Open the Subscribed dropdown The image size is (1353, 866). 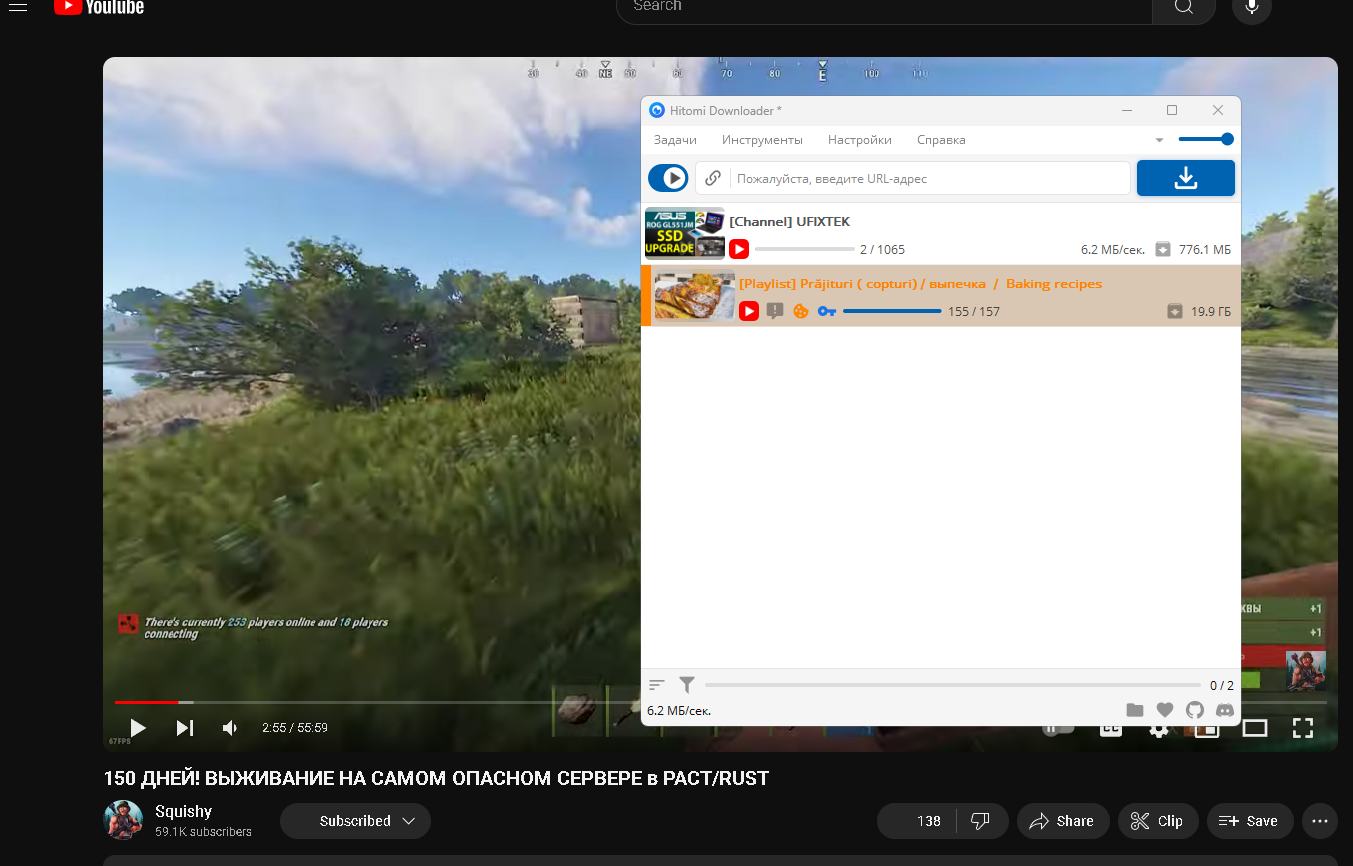click(355, 821)
